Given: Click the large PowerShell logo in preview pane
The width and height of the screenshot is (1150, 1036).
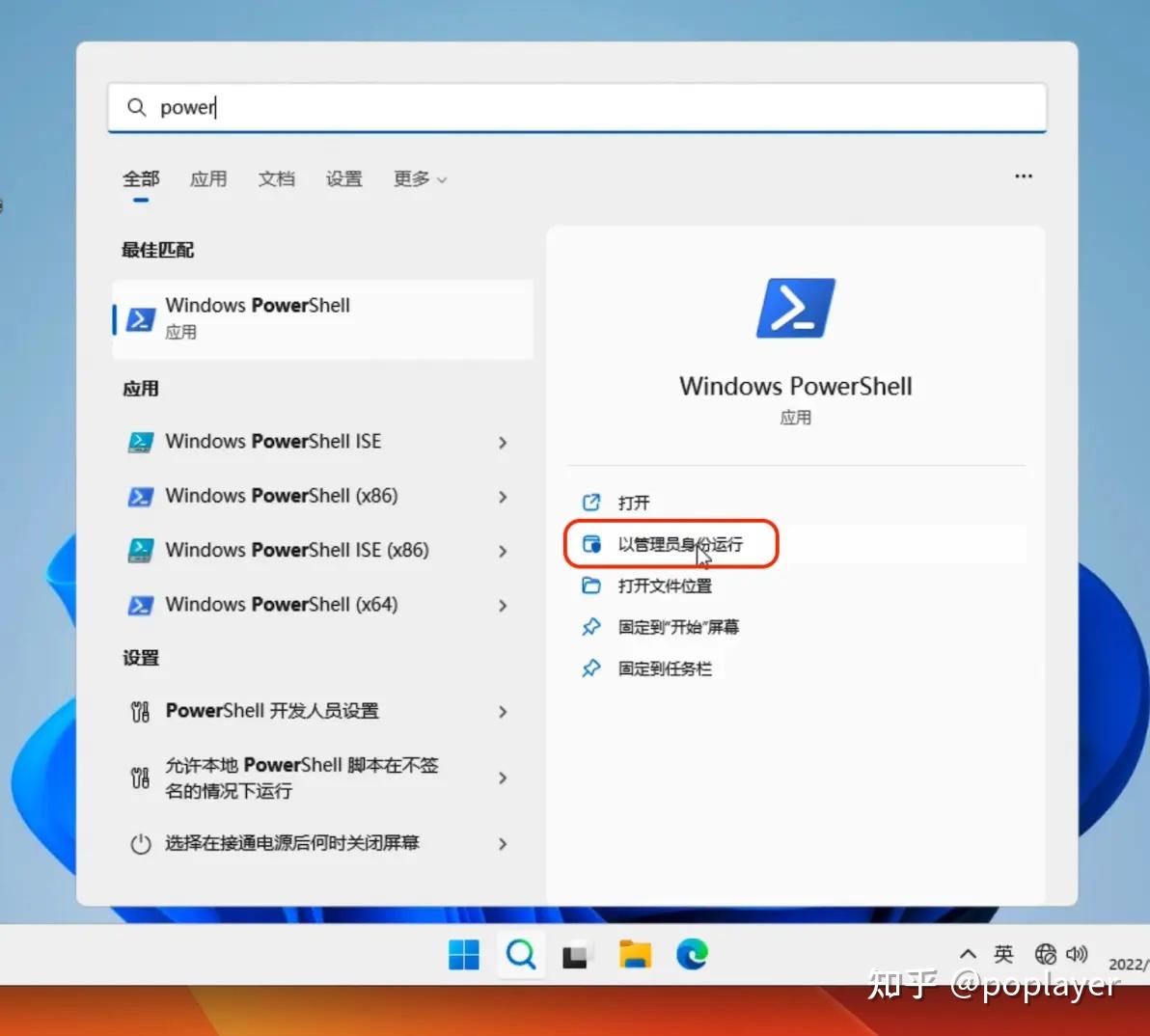Looking at the screenshot, I should (796, 308).
